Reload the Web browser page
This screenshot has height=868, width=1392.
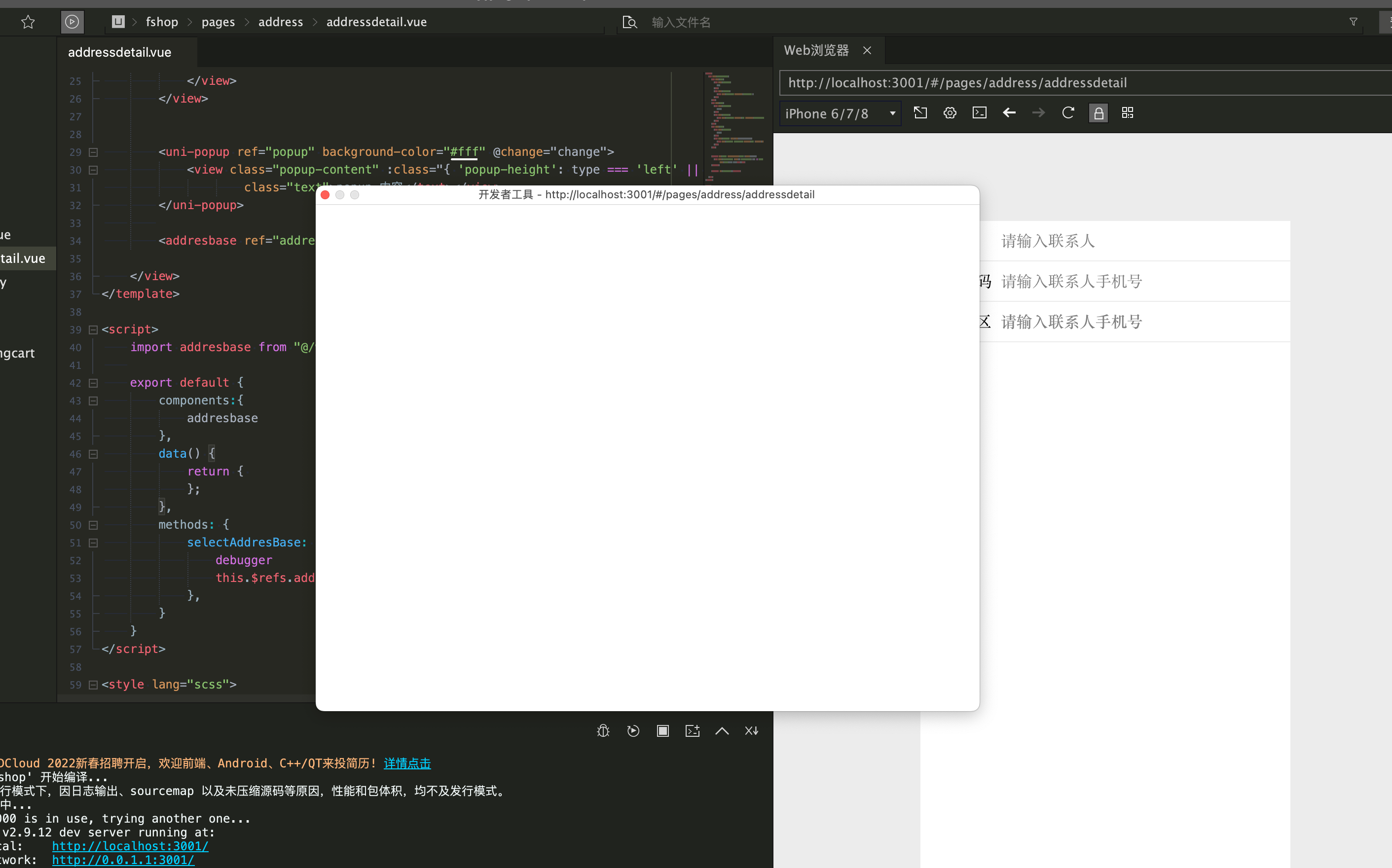[1068, 113]
